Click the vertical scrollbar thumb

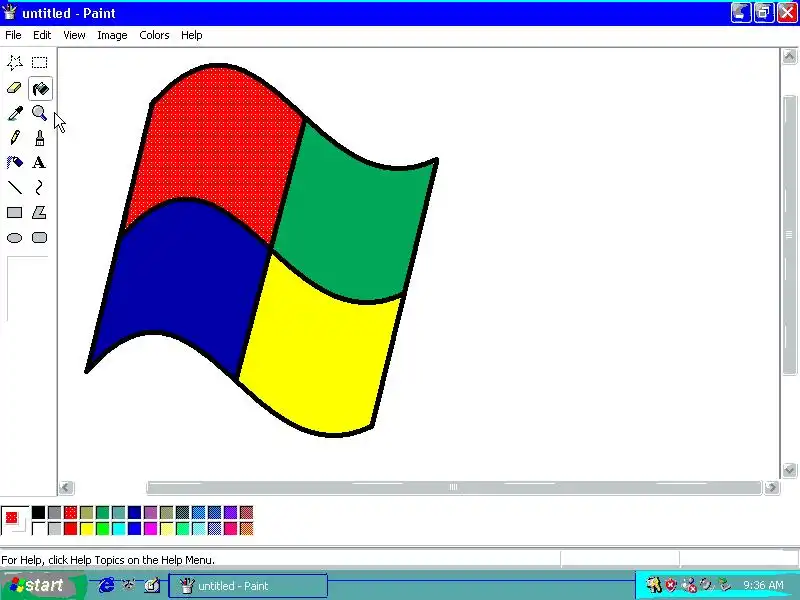pos(789,235)
